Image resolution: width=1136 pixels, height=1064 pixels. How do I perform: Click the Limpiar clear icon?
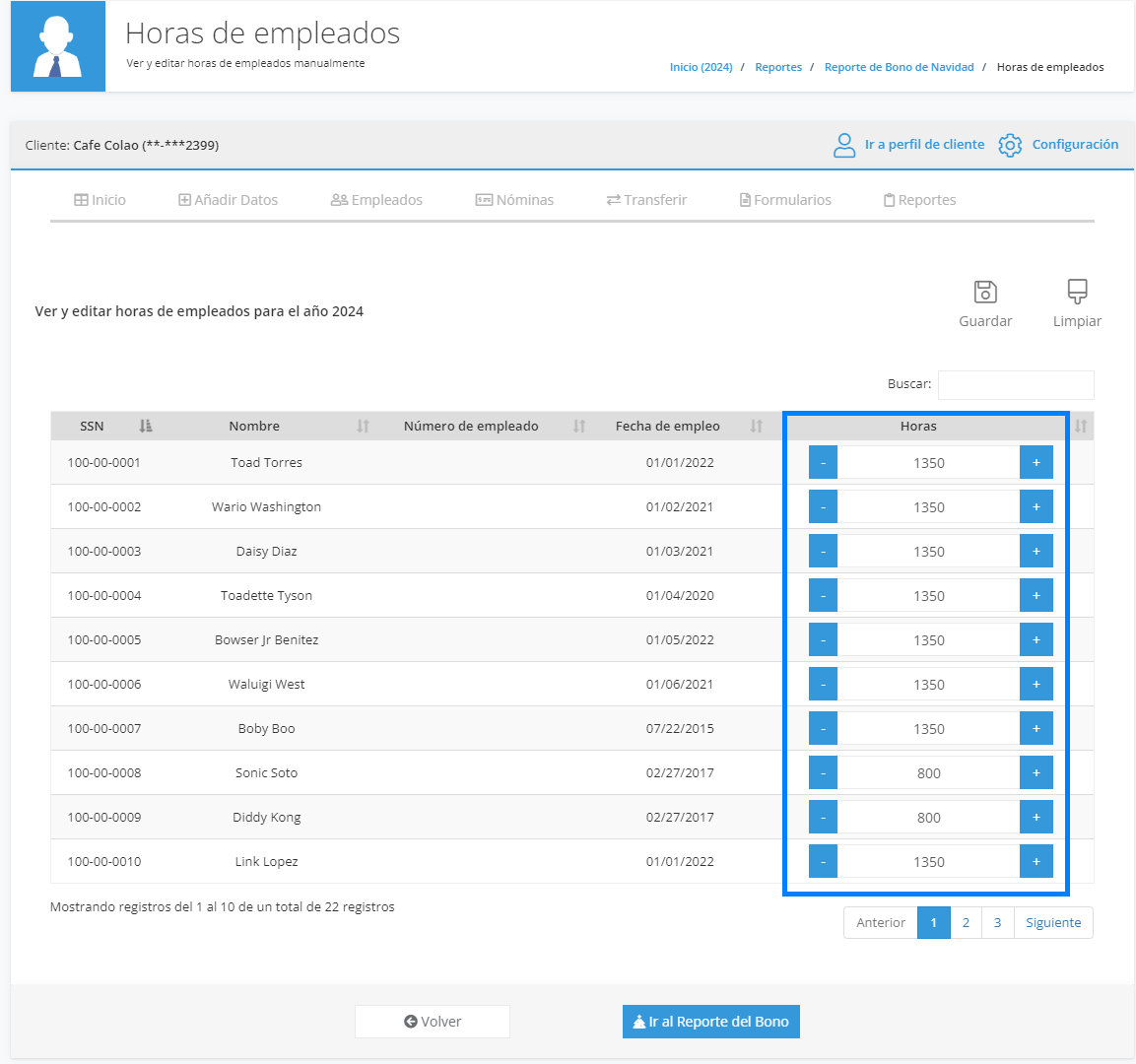[x=1077, y=292]
